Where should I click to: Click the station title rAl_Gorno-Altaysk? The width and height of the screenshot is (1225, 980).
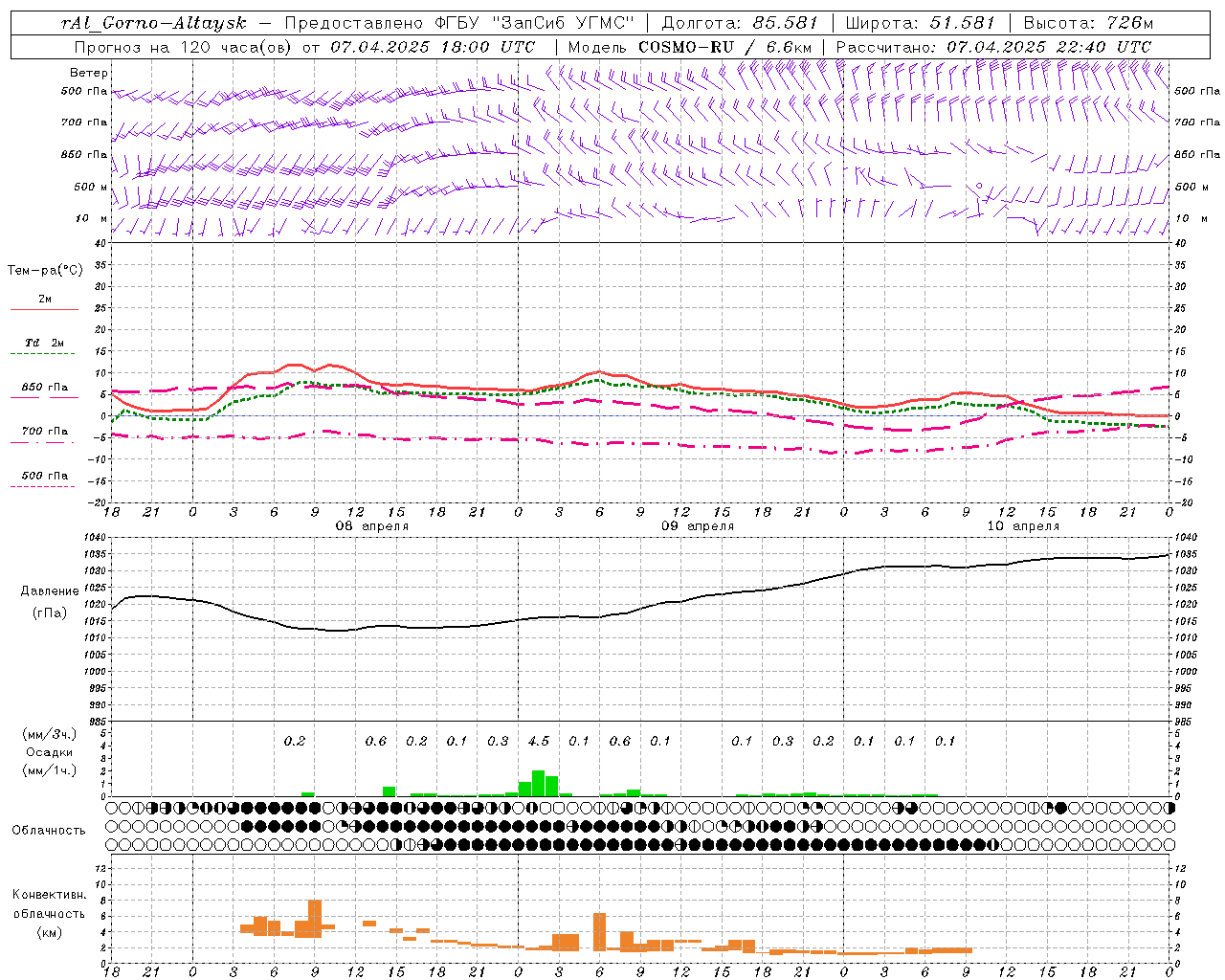(x=153, y=23)
